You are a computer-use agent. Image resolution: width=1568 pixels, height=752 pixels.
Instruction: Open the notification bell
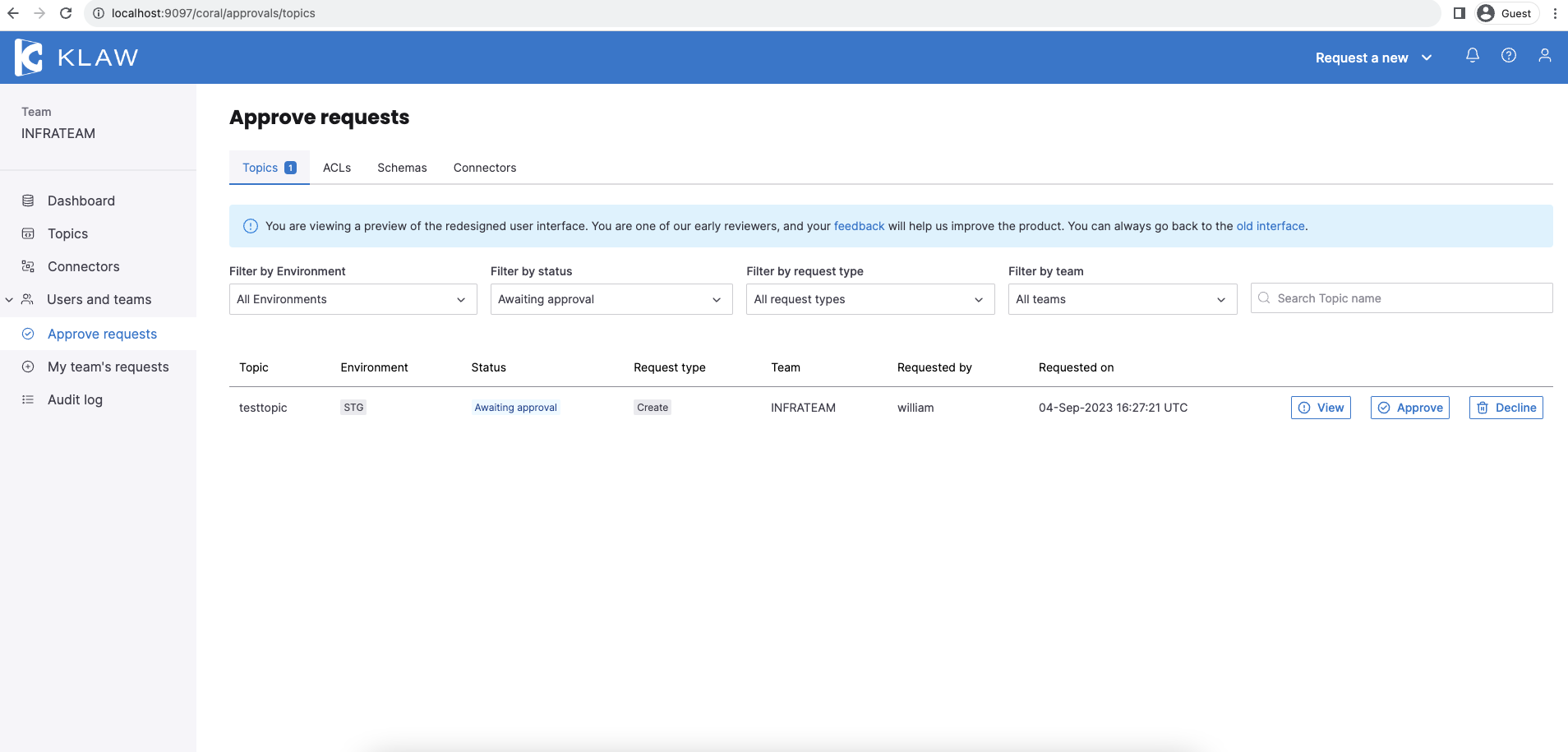click(1473, 56)
